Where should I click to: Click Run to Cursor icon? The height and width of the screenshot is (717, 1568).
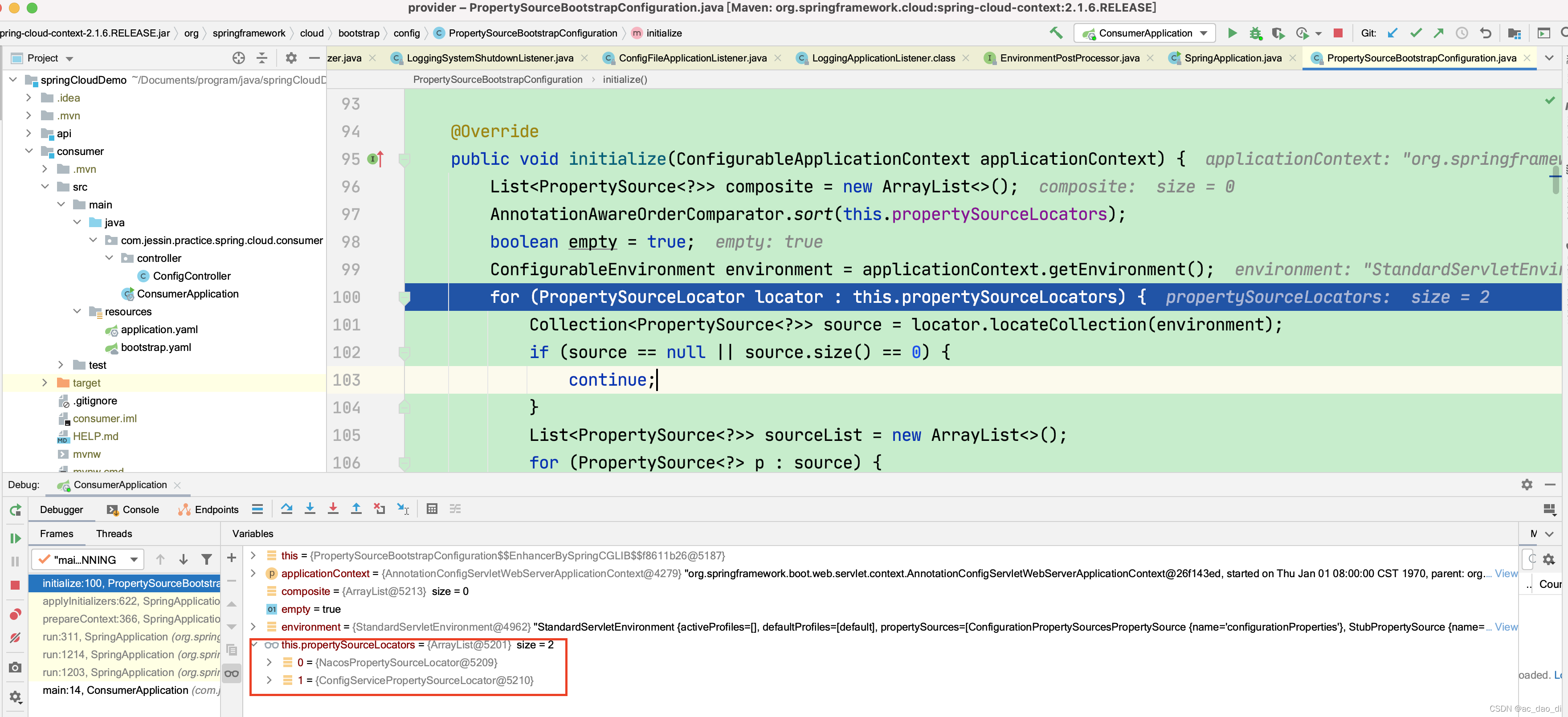403,509
